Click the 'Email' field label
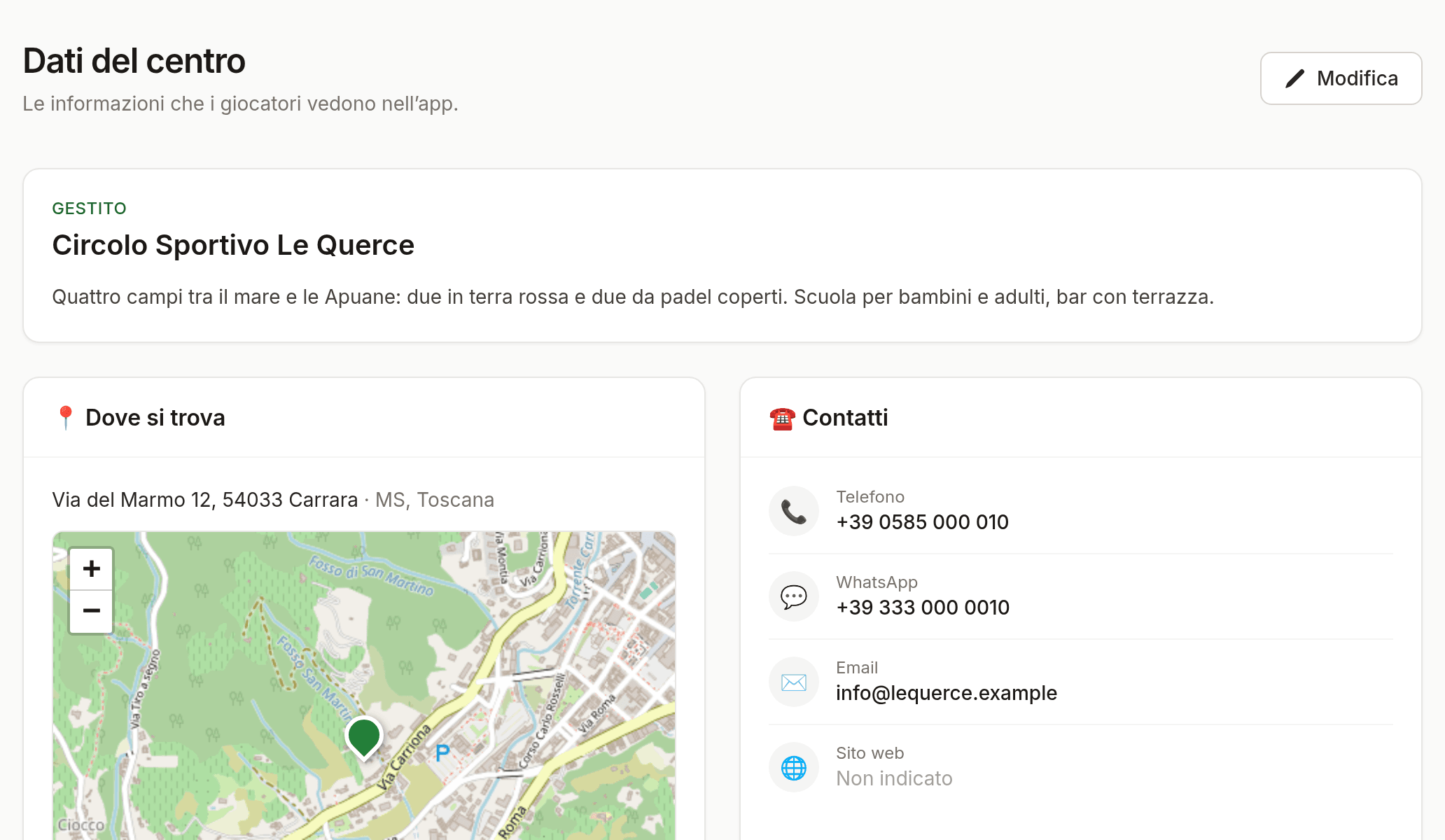1445x840 pixels. tap(857, 668)
